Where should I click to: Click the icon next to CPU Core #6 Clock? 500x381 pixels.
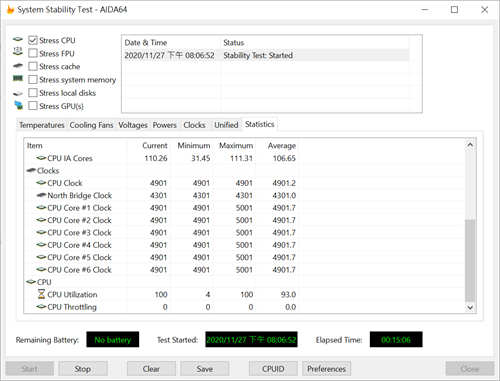click(41, 269)
